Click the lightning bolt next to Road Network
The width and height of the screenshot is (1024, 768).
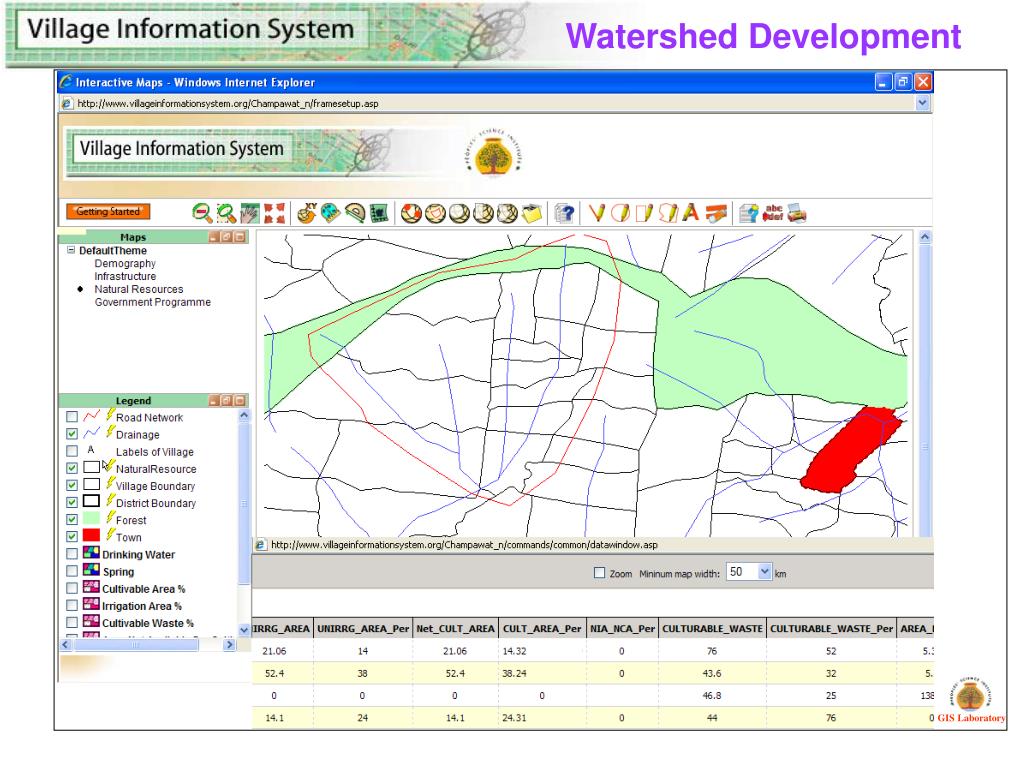110,415
